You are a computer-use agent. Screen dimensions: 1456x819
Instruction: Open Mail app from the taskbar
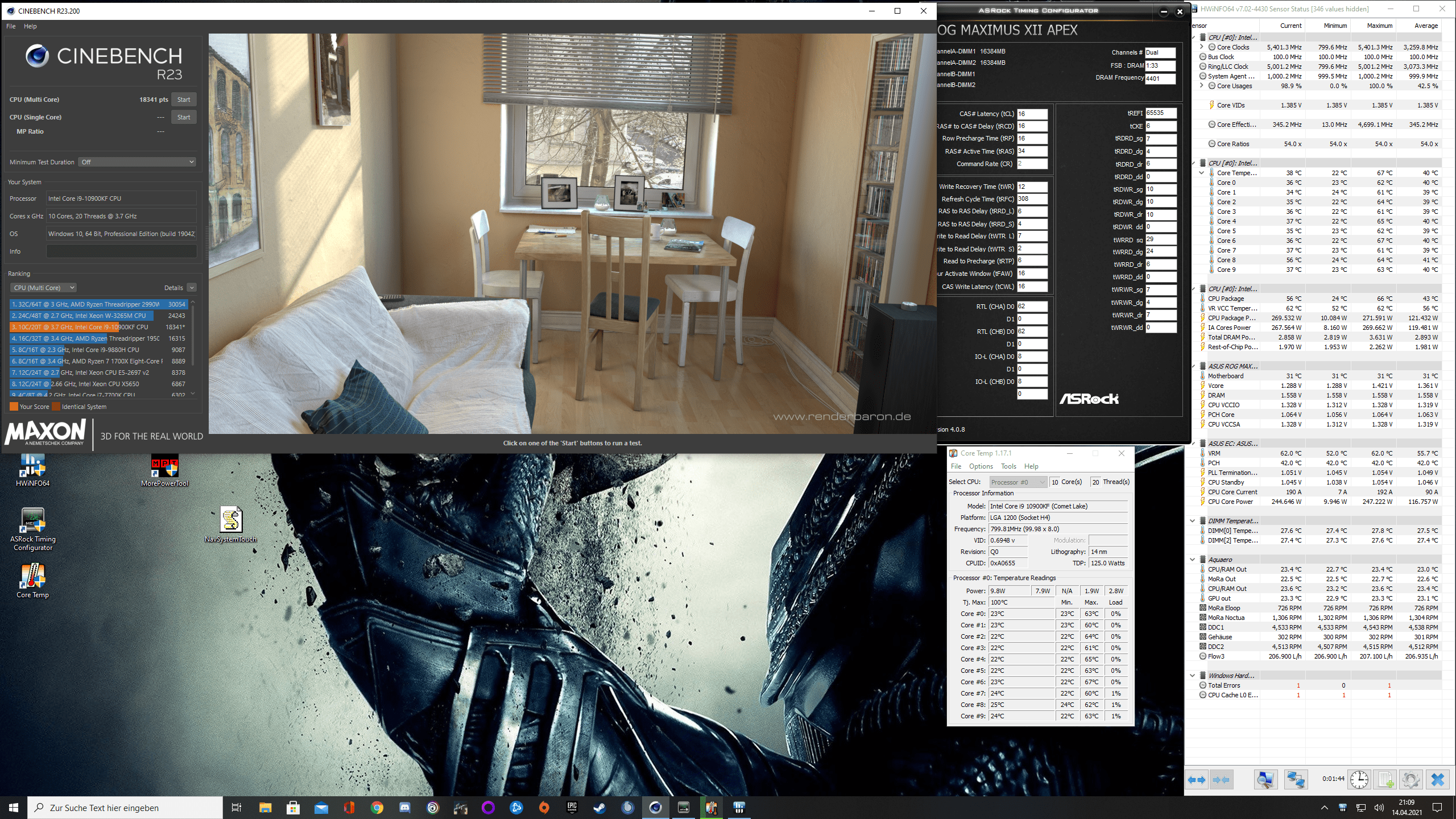click(x=321, y=808)
